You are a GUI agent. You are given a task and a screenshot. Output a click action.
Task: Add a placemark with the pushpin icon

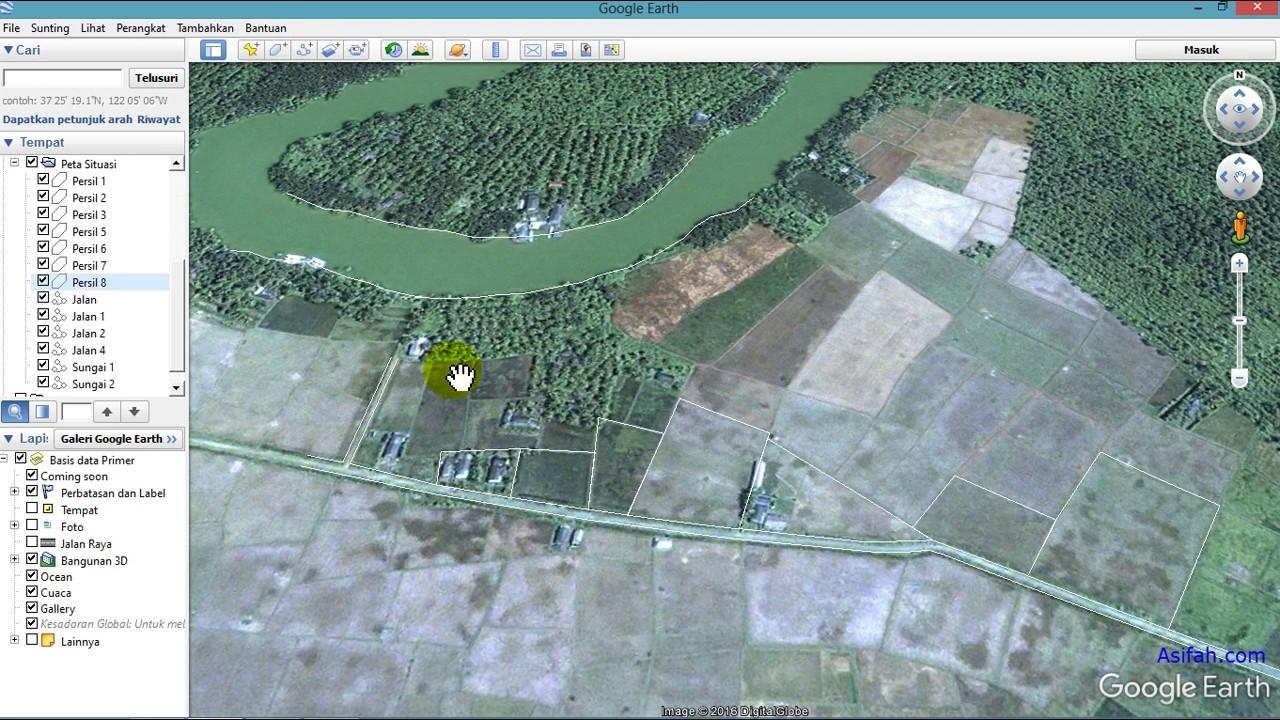pyautogui.click(x=250, y=50)
